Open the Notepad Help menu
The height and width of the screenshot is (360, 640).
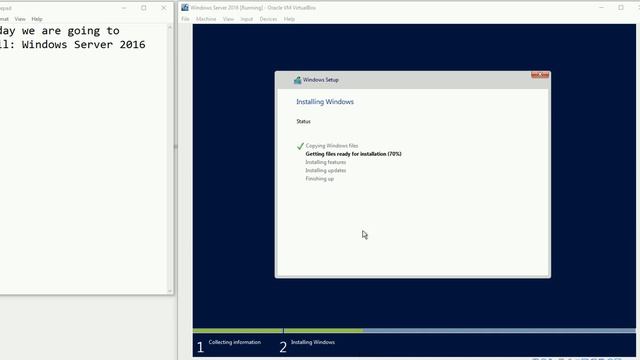[37, 19]
